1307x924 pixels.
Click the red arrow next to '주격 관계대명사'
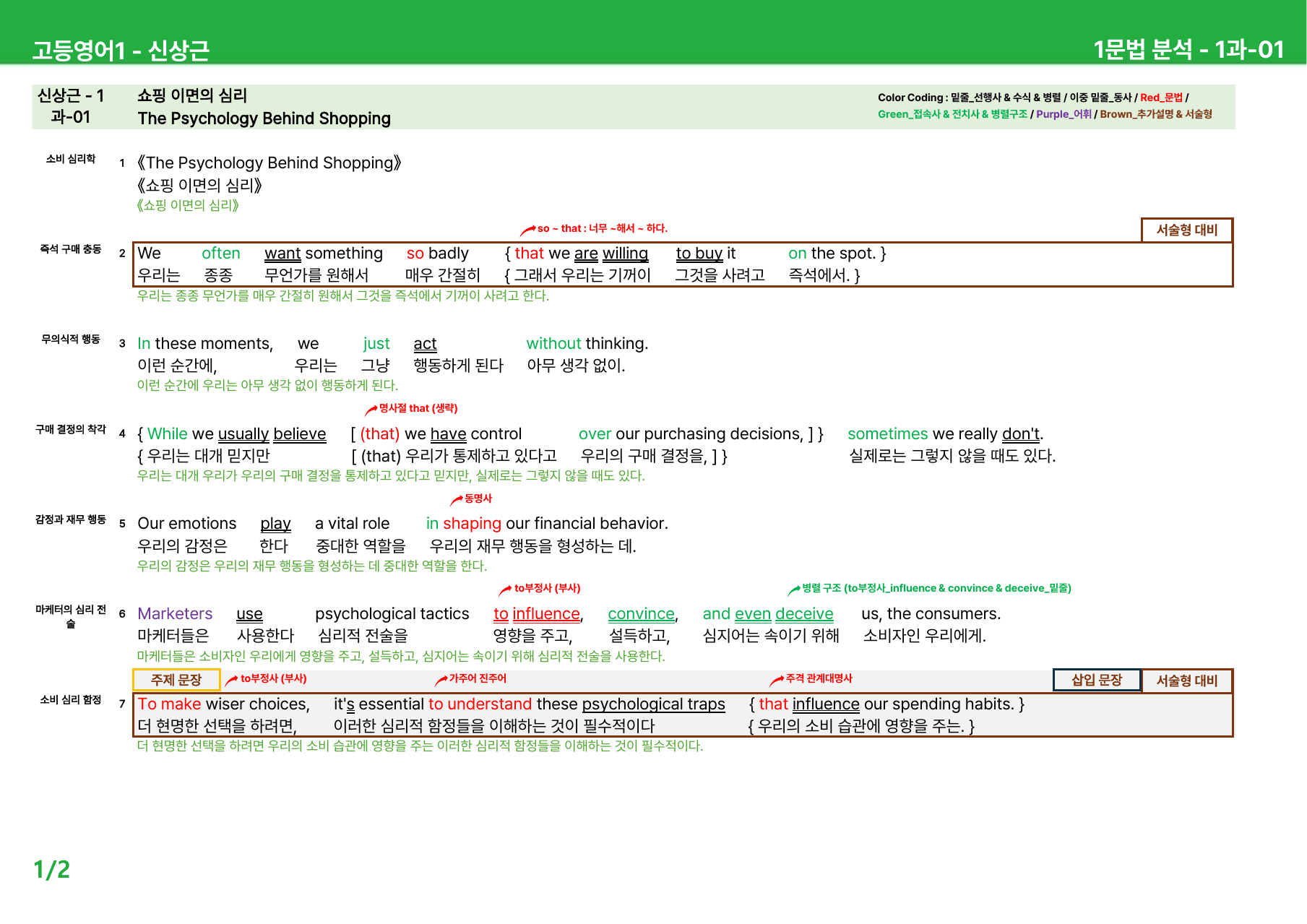[777, 681]
